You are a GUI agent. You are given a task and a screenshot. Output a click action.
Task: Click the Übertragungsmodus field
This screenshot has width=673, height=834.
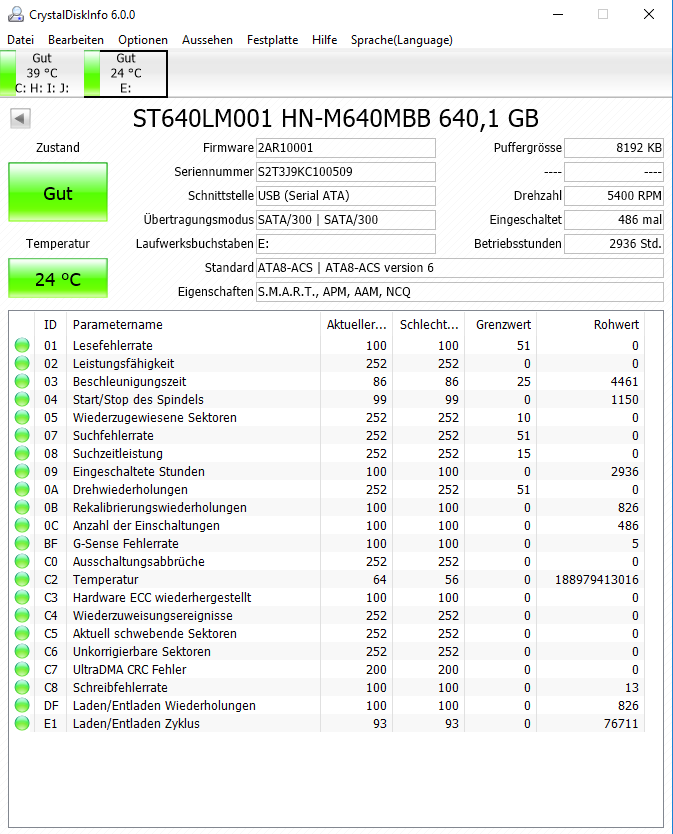[346, 220]
